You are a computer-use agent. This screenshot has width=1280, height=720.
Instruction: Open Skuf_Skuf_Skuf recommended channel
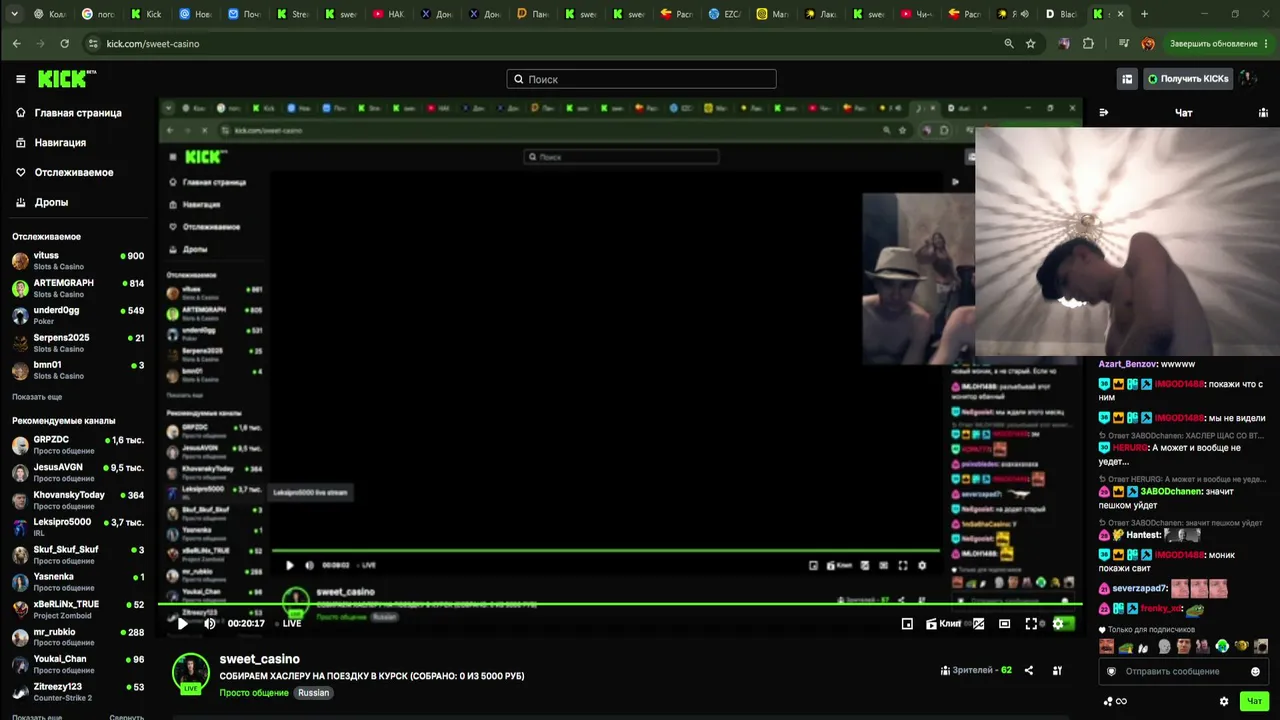click(x=78, y=554)
